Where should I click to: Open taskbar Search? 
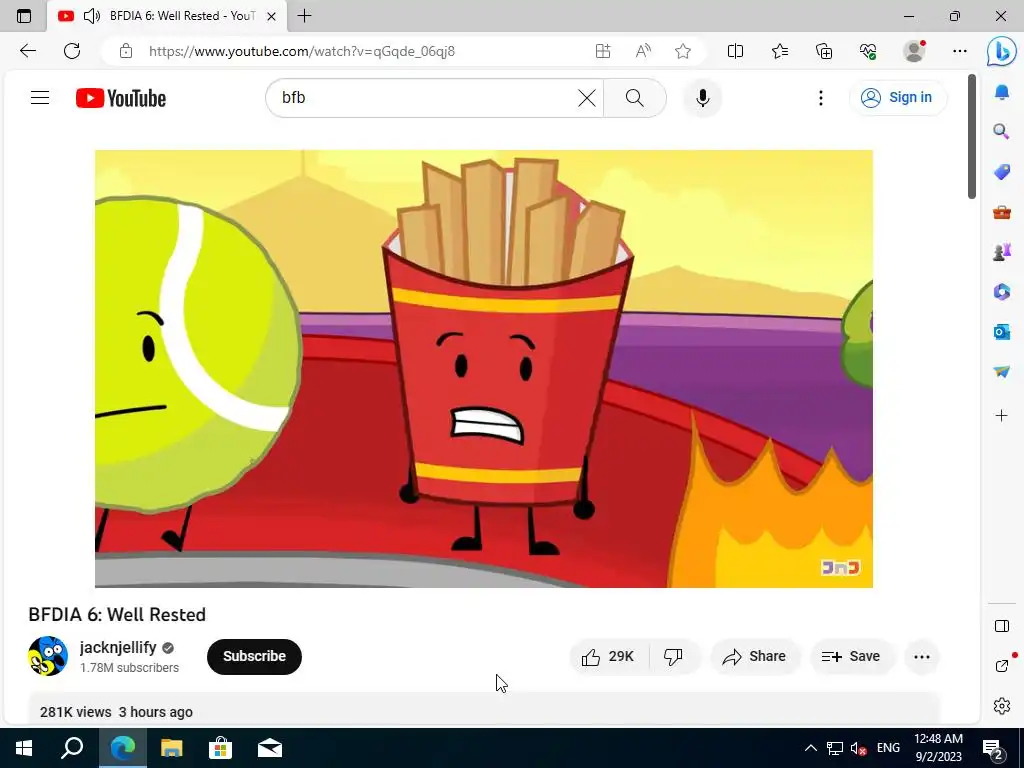click(72, 748)
